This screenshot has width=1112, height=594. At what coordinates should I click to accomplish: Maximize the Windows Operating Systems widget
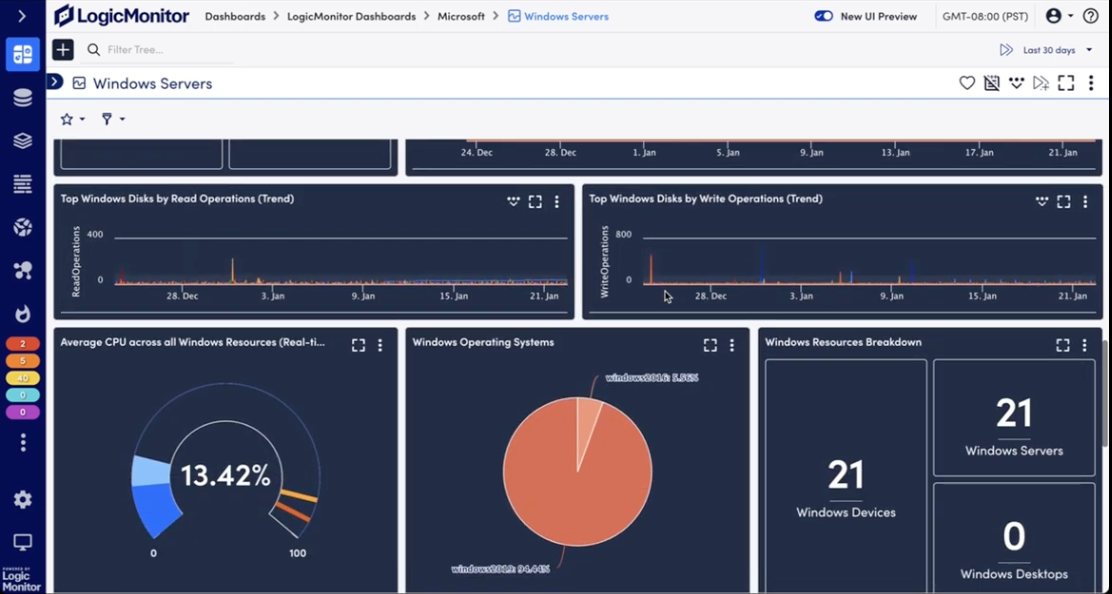pos(710,345)
